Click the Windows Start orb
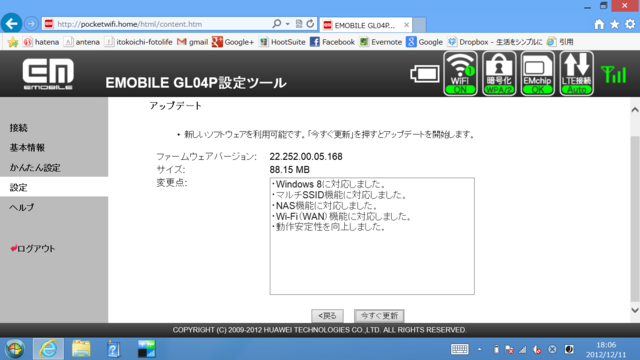 click(15, 349)
